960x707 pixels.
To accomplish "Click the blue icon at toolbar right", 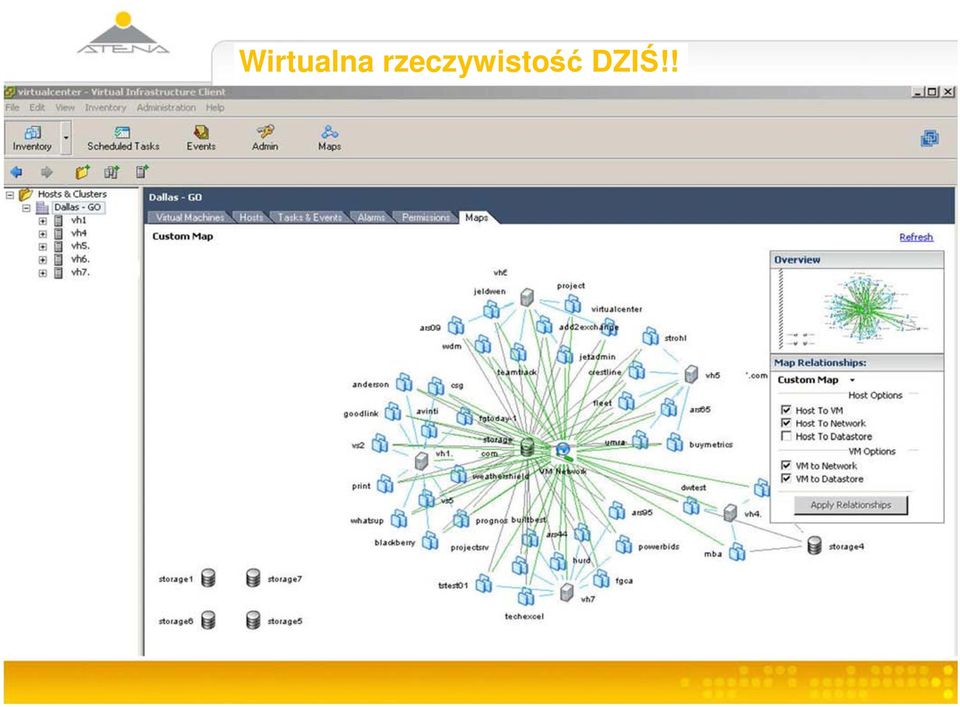I will point(929,138).
